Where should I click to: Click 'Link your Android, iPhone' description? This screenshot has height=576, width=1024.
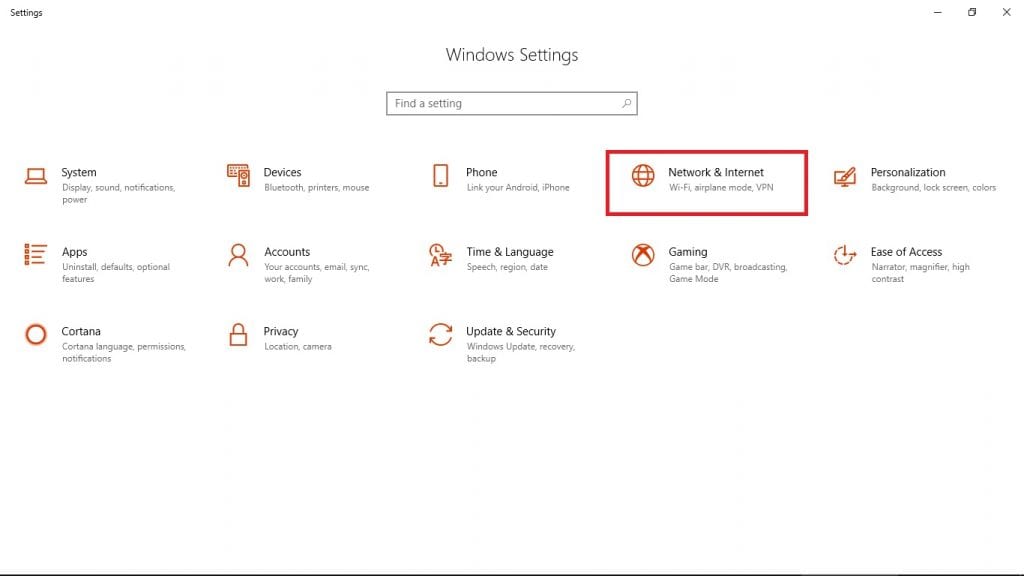click(x=518, y=188)
